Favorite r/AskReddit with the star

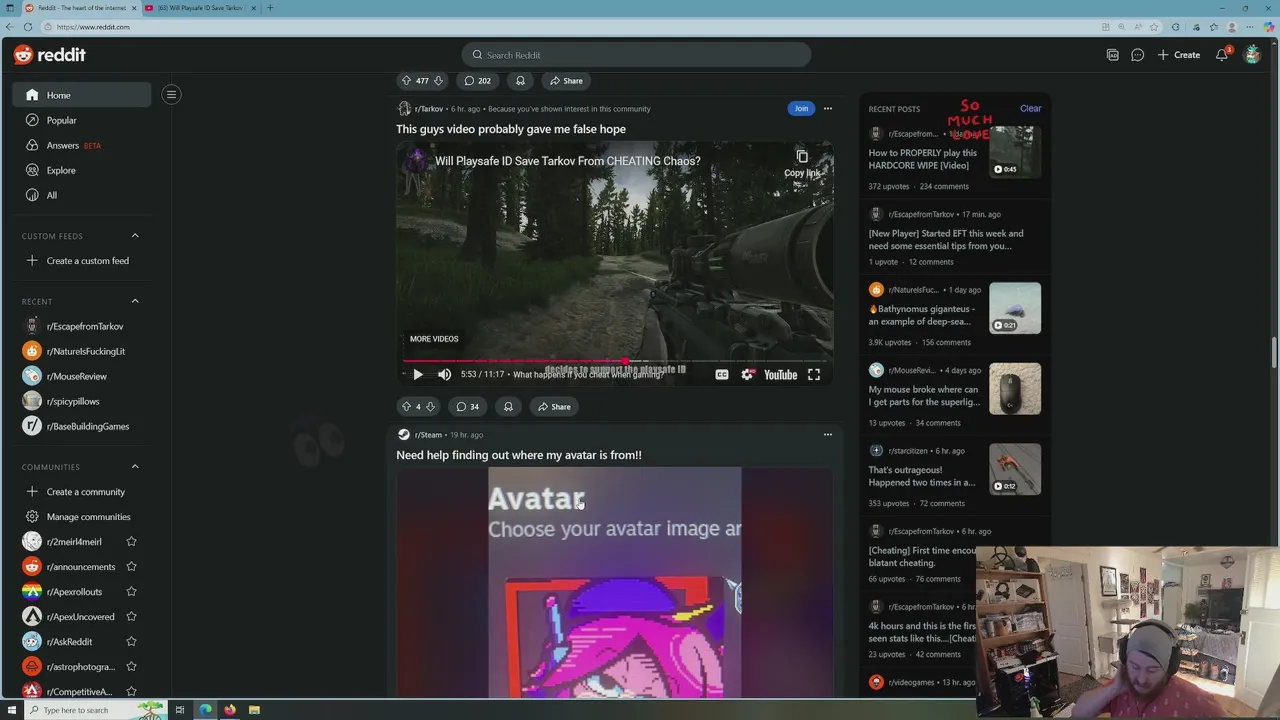(x=131, y=642)
